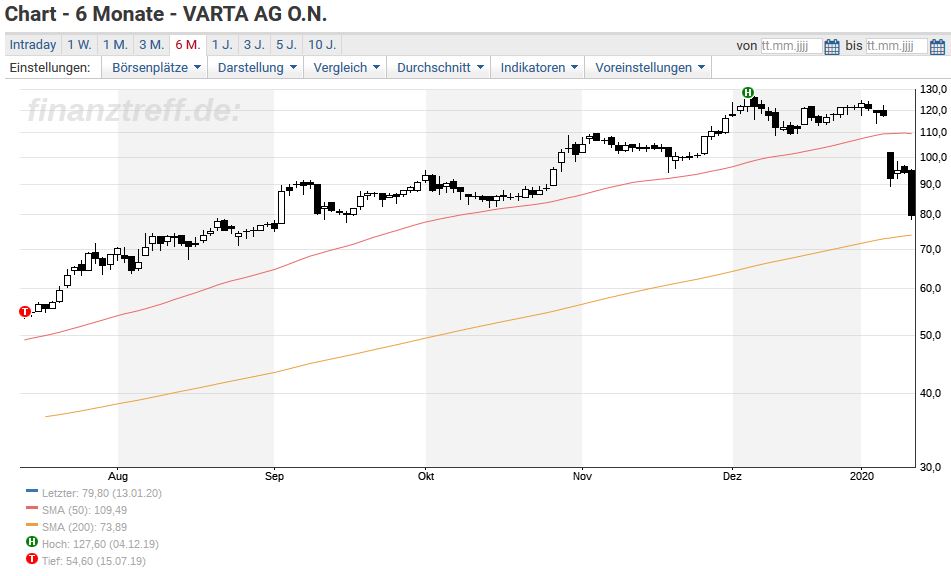The image size is (951, 576).
Task: Click the green H high marker on chart
Action: coord(748,93)
